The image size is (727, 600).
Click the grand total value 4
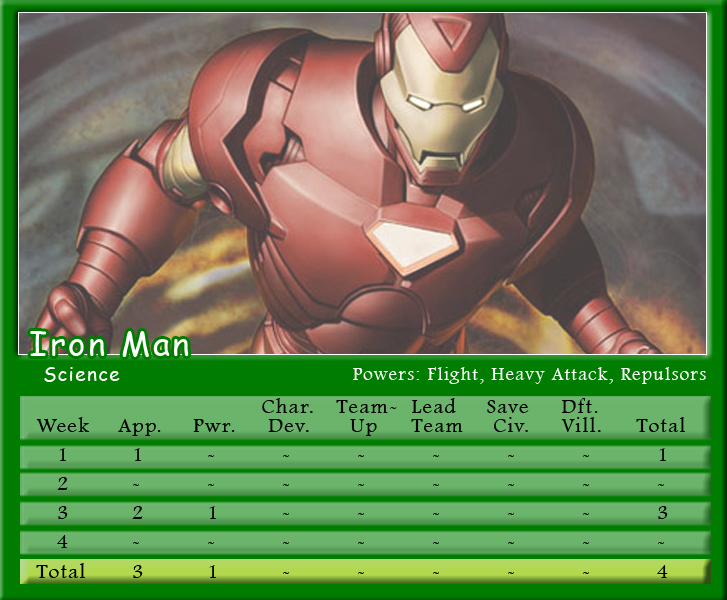(x=661, y=572)
